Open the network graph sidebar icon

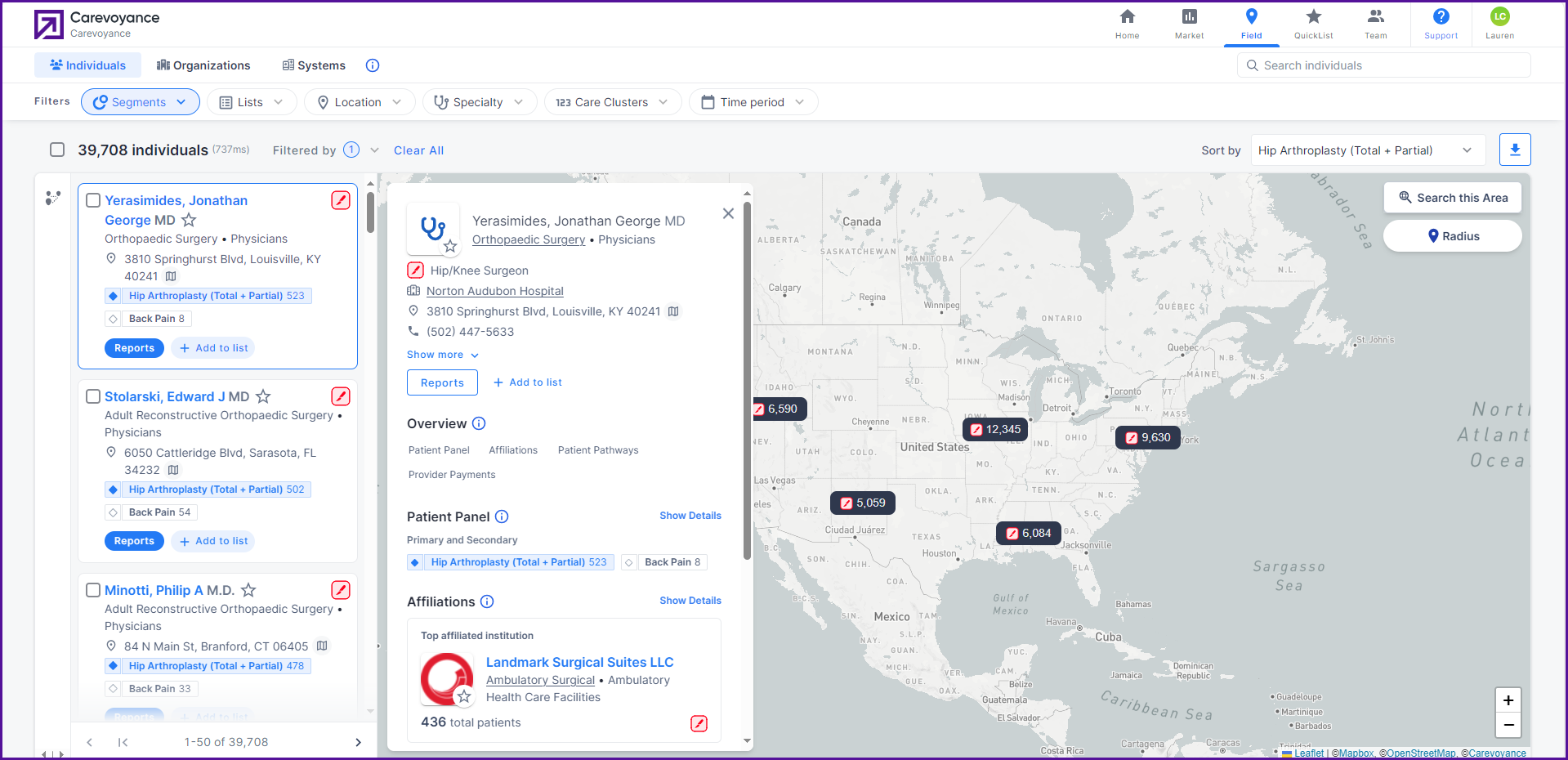53,198
